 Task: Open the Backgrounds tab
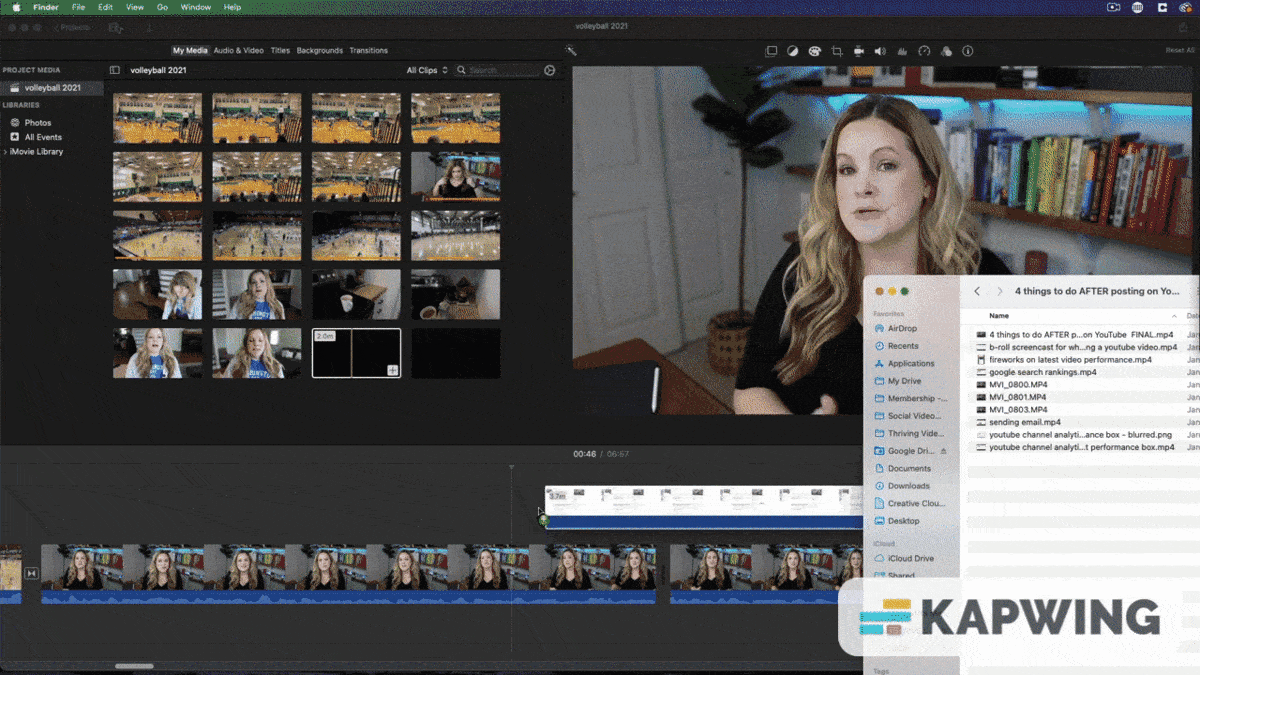tap(320, 50)
